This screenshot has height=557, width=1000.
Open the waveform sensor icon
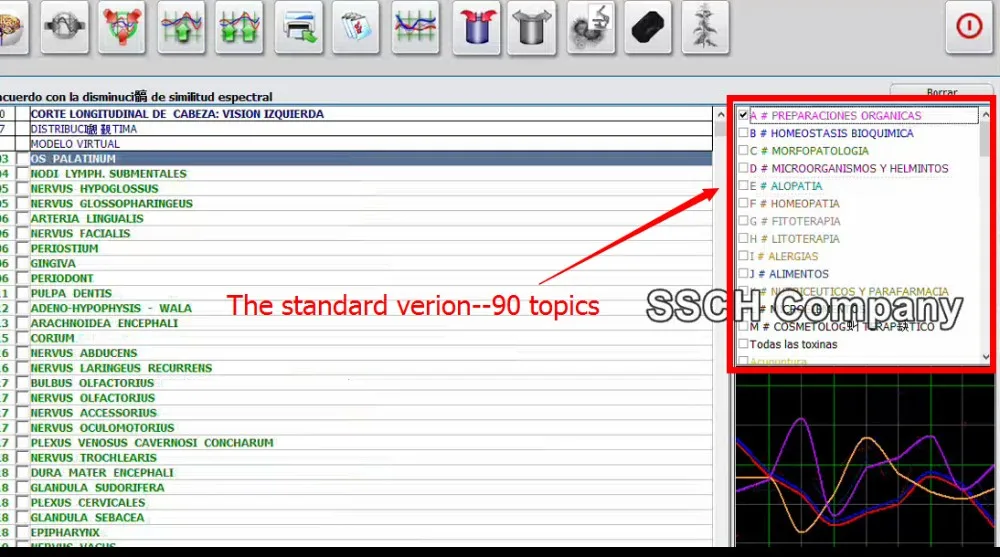tap(64, 27)
